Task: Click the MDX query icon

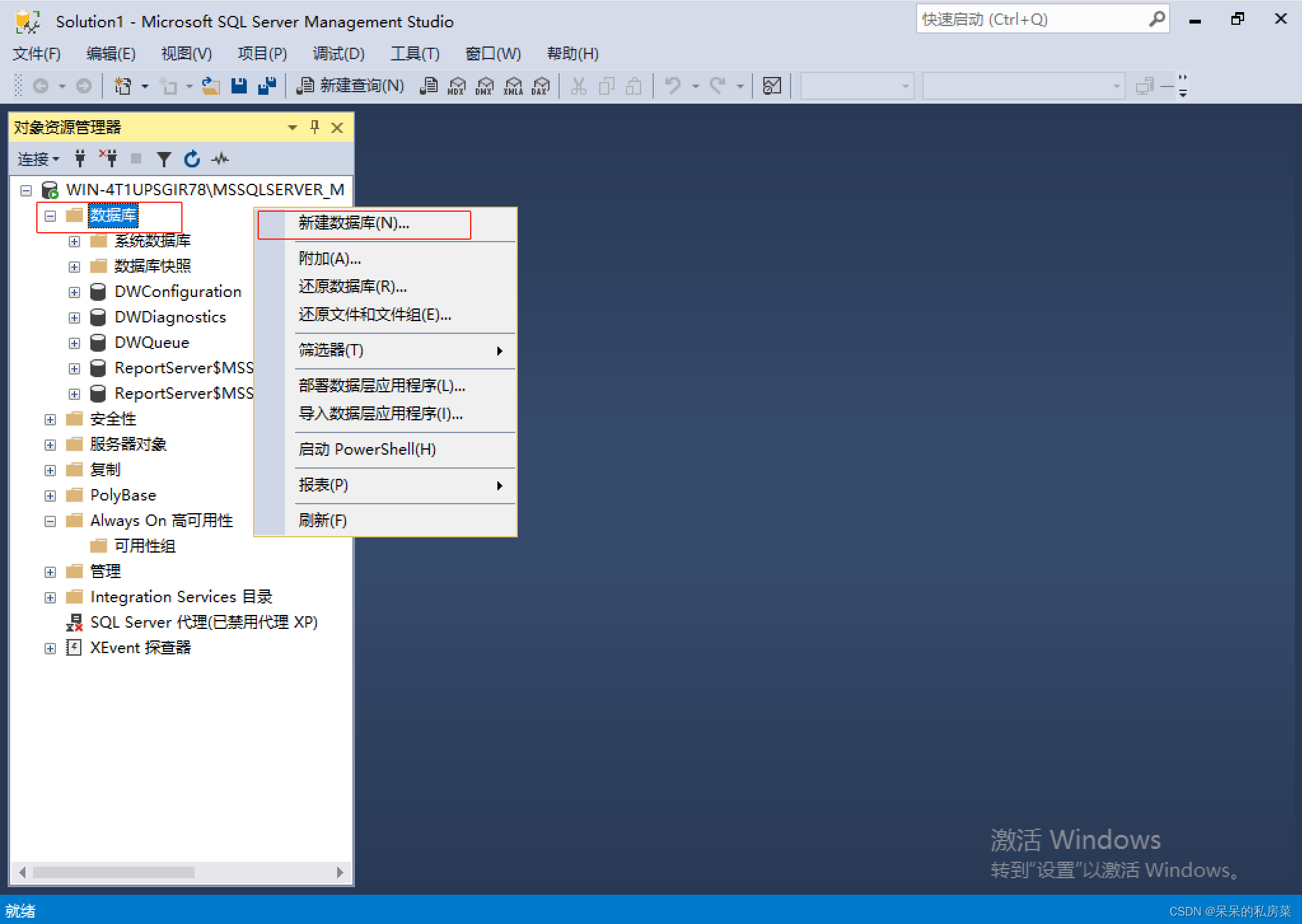Action: coord(456,86)
